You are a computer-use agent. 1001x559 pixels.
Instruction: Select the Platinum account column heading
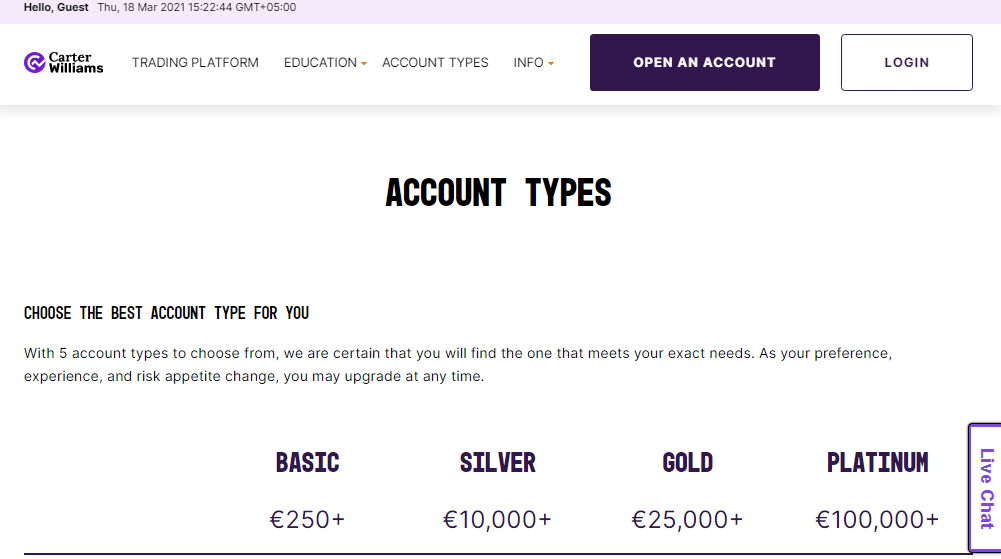877,462
